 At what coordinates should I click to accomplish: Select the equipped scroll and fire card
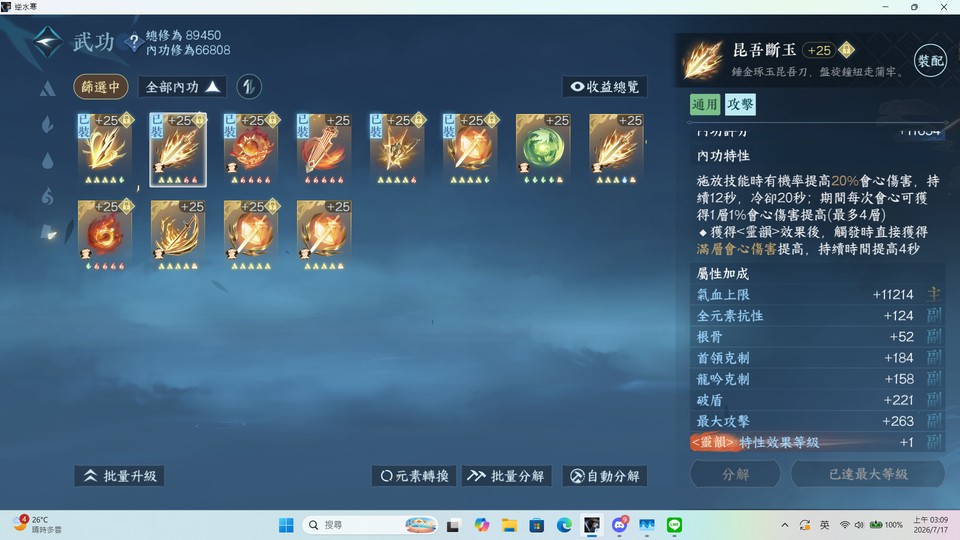pos(324,149)
